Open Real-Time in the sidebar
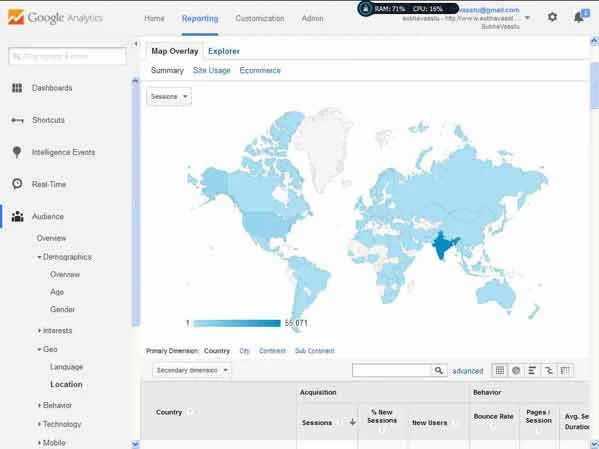 49,184
